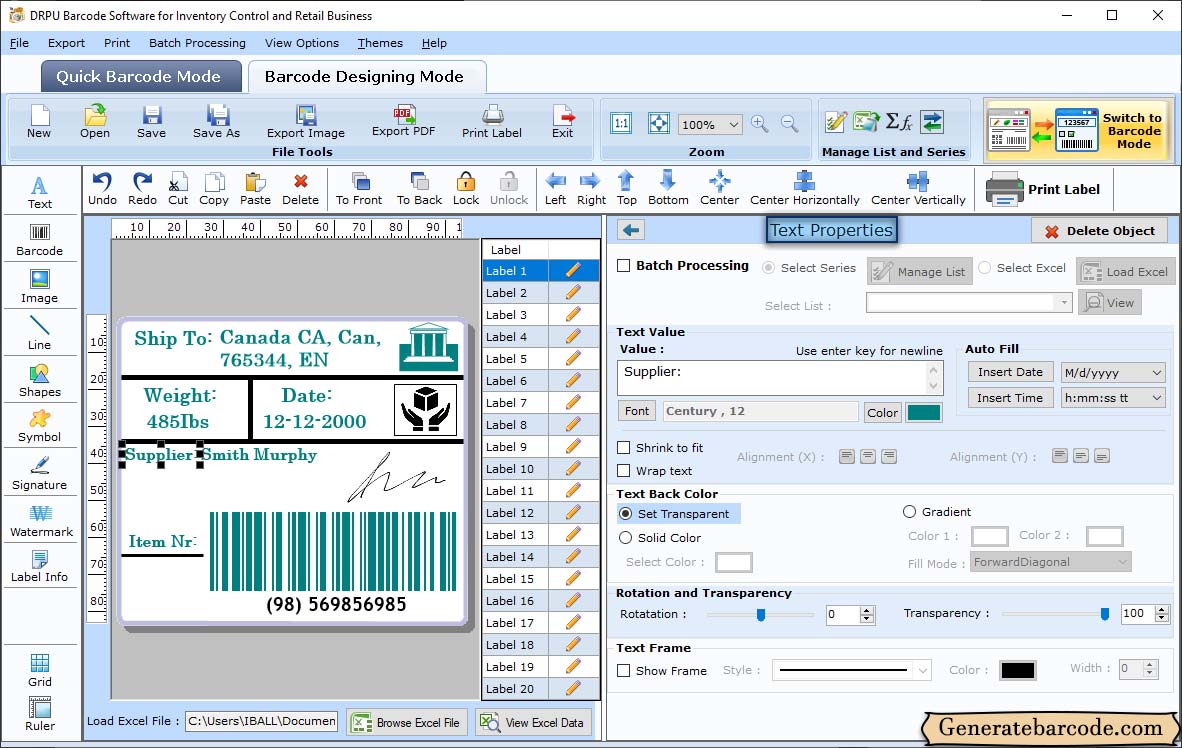Select the Select Series radio option
The width and height of the screenshot is (1182, 748).
coord(768,268)
